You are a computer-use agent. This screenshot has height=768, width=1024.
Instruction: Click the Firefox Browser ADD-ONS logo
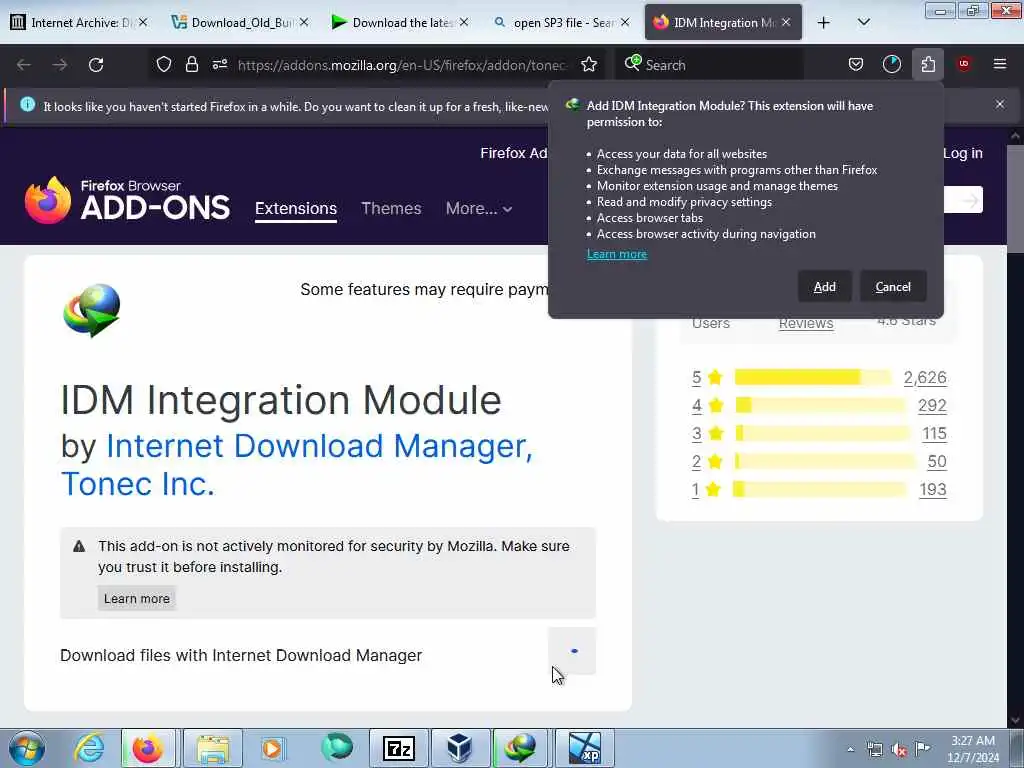[127, 200]
